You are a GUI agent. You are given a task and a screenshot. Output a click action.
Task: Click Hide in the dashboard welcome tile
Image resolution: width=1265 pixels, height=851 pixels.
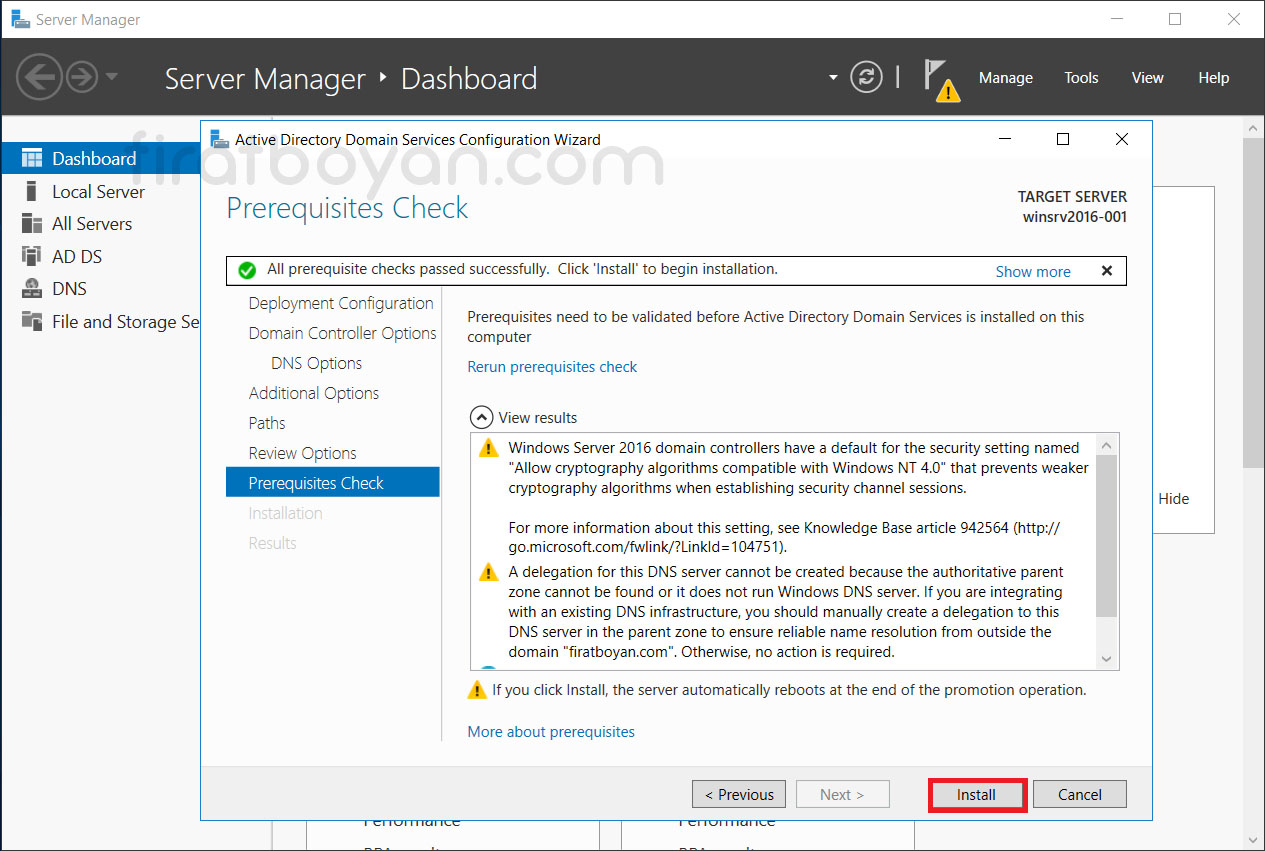pyautogui.click(x=1174, y=498)
